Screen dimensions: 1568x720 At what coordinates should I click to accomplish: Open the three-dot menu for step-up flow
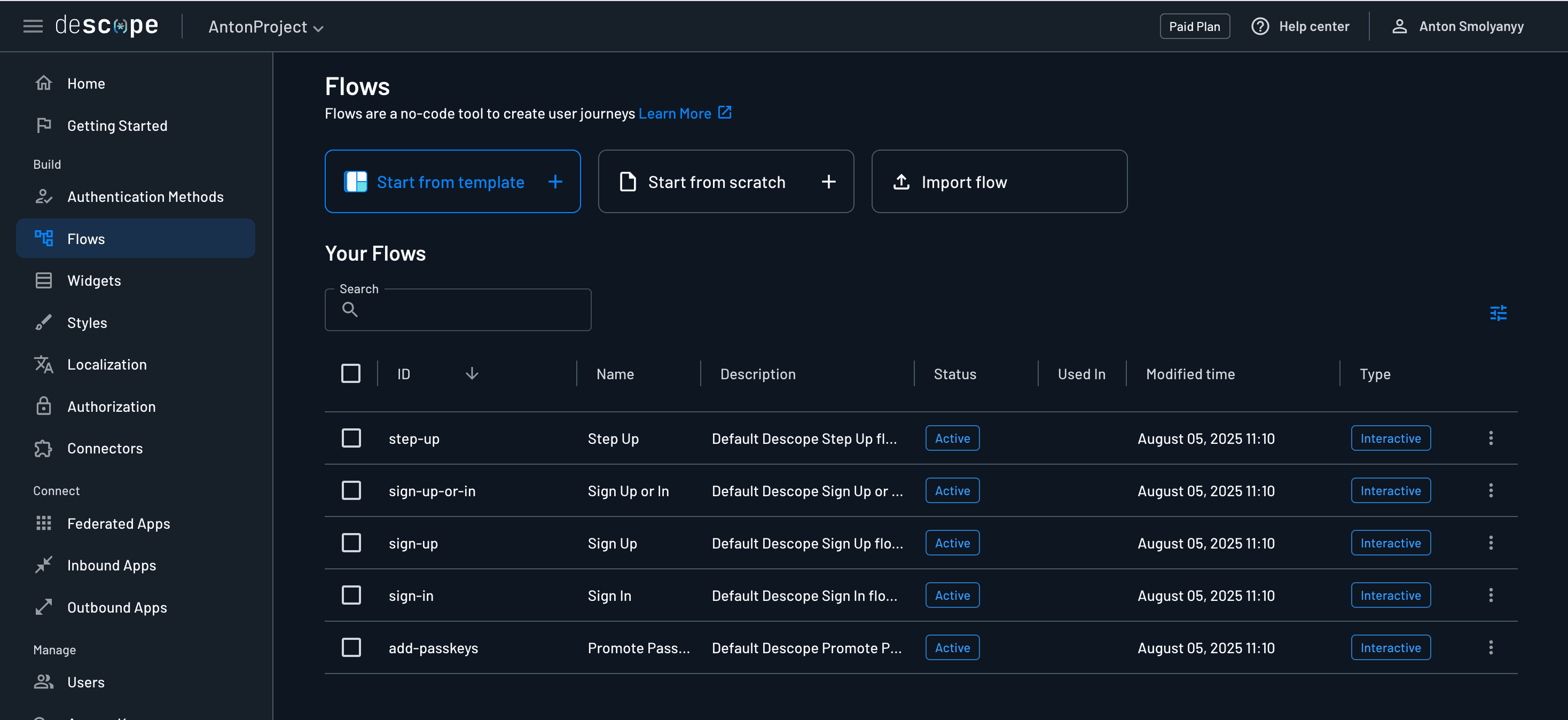tap(1491, 437)
